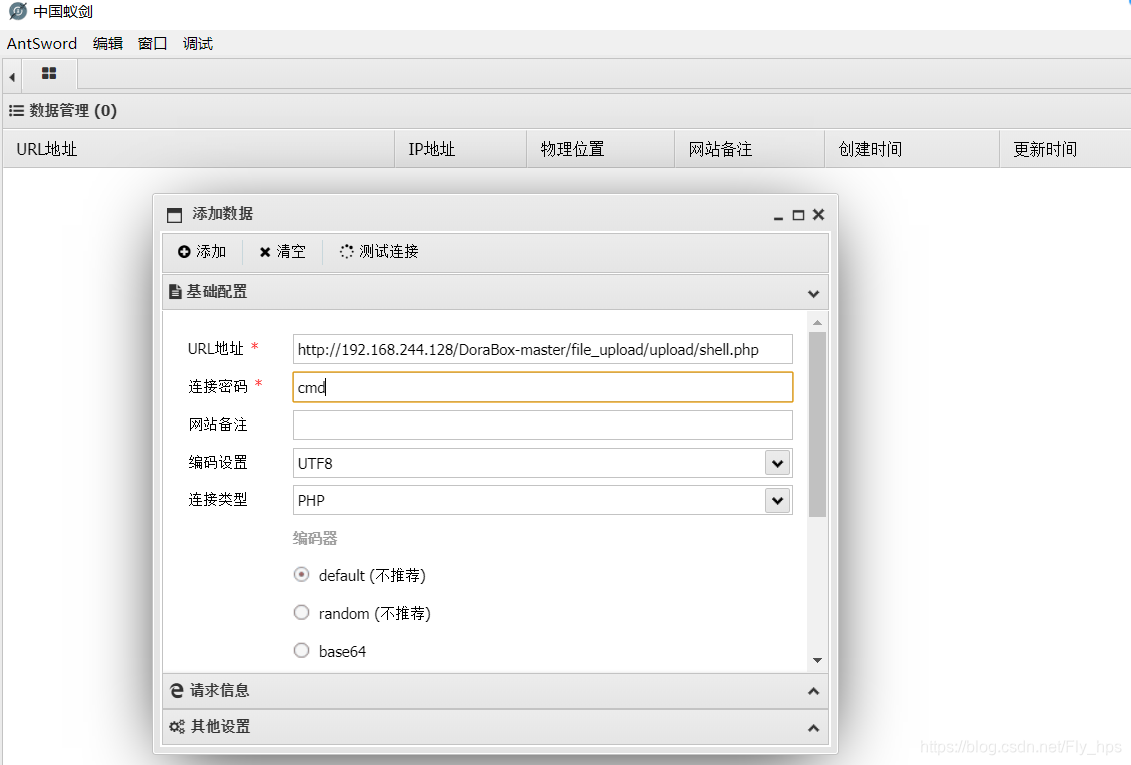Close the 添加数据 dialog
This screenshot has width=1131, height=765.
pos(819,215)
